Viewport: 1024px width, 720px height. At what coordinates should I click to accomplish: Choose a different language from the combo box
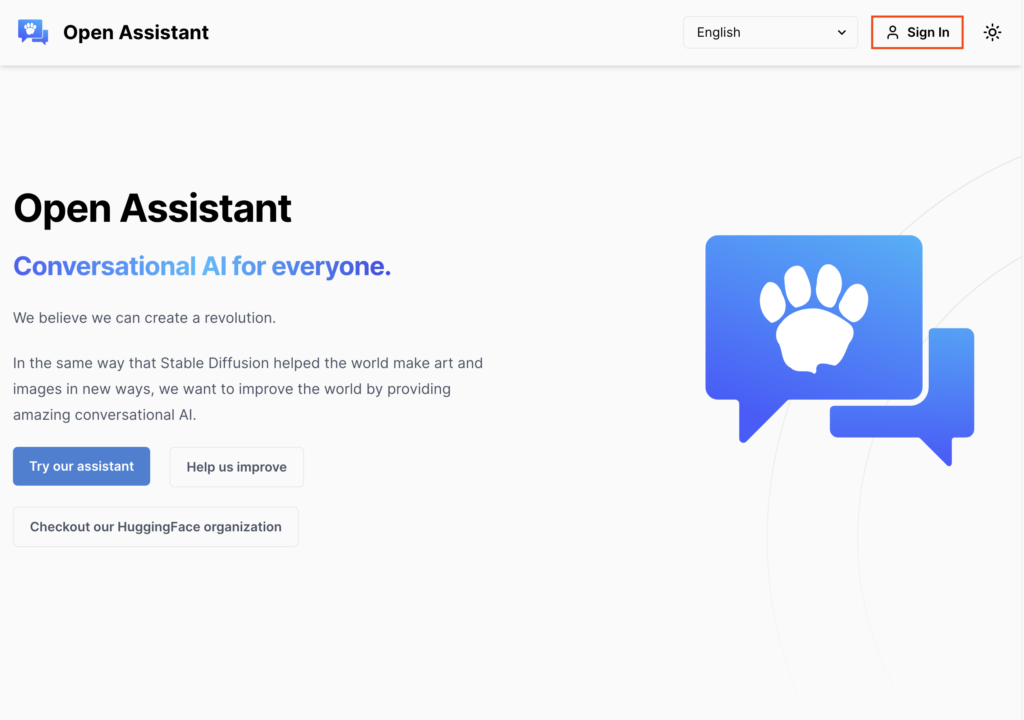(770, 31)
